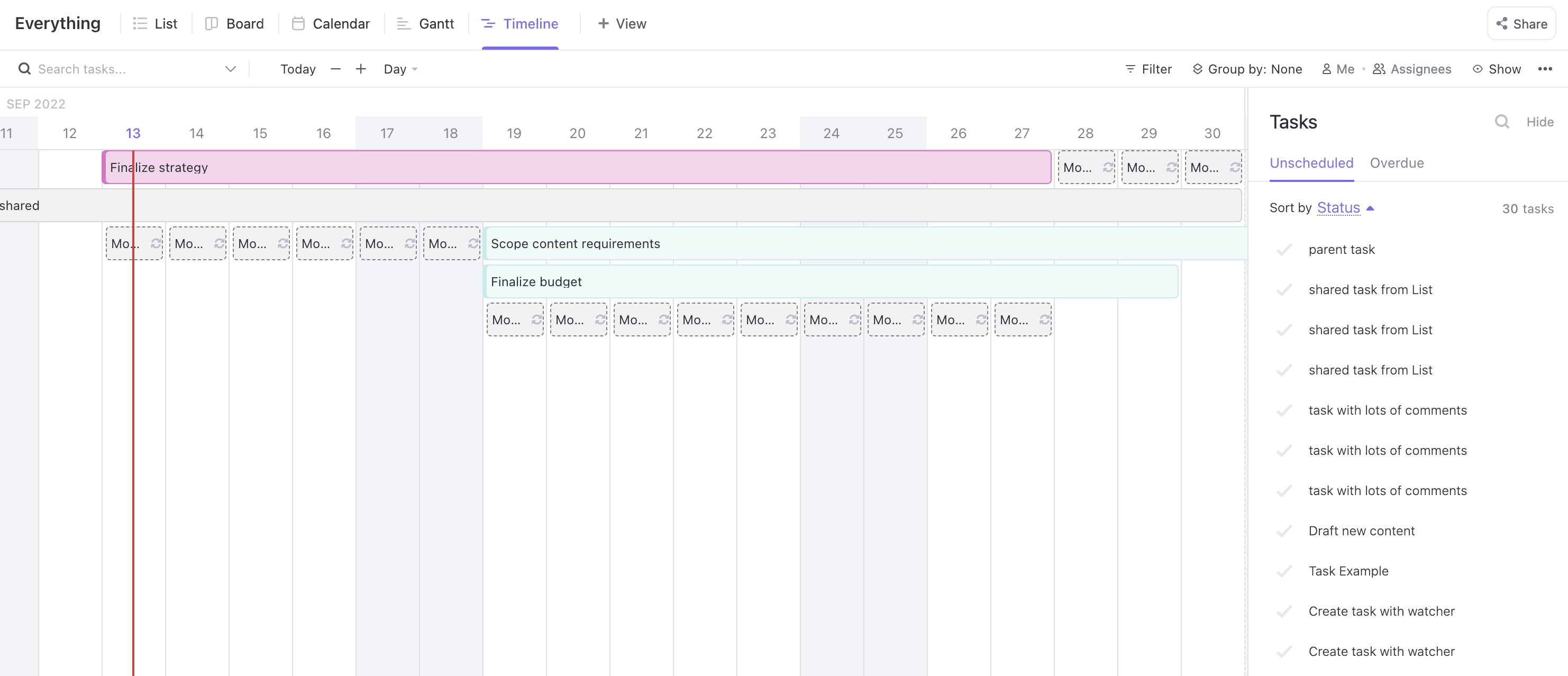Screen dimensions: 1568x676
Task: Open the Show eye settings
Action: point(1497,69)
